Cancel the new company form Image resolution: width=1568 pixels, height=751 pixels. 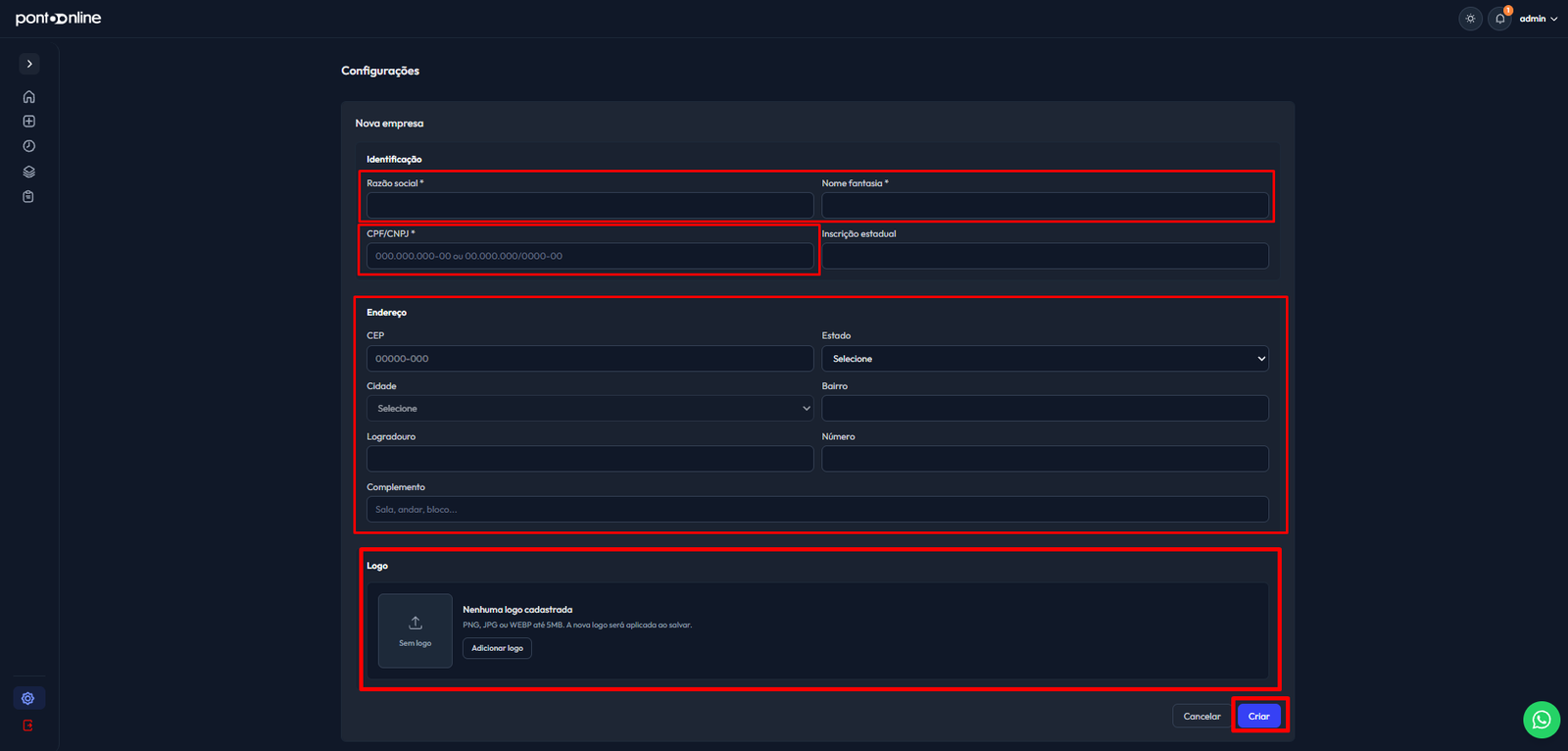pos(1201,717)
